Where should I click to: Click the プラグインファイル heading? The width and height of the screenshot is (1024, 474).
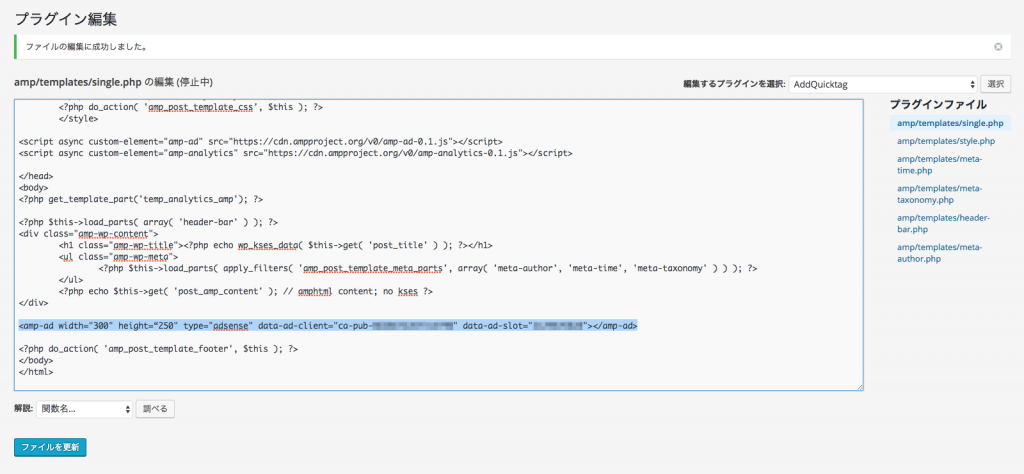point(938,104)
